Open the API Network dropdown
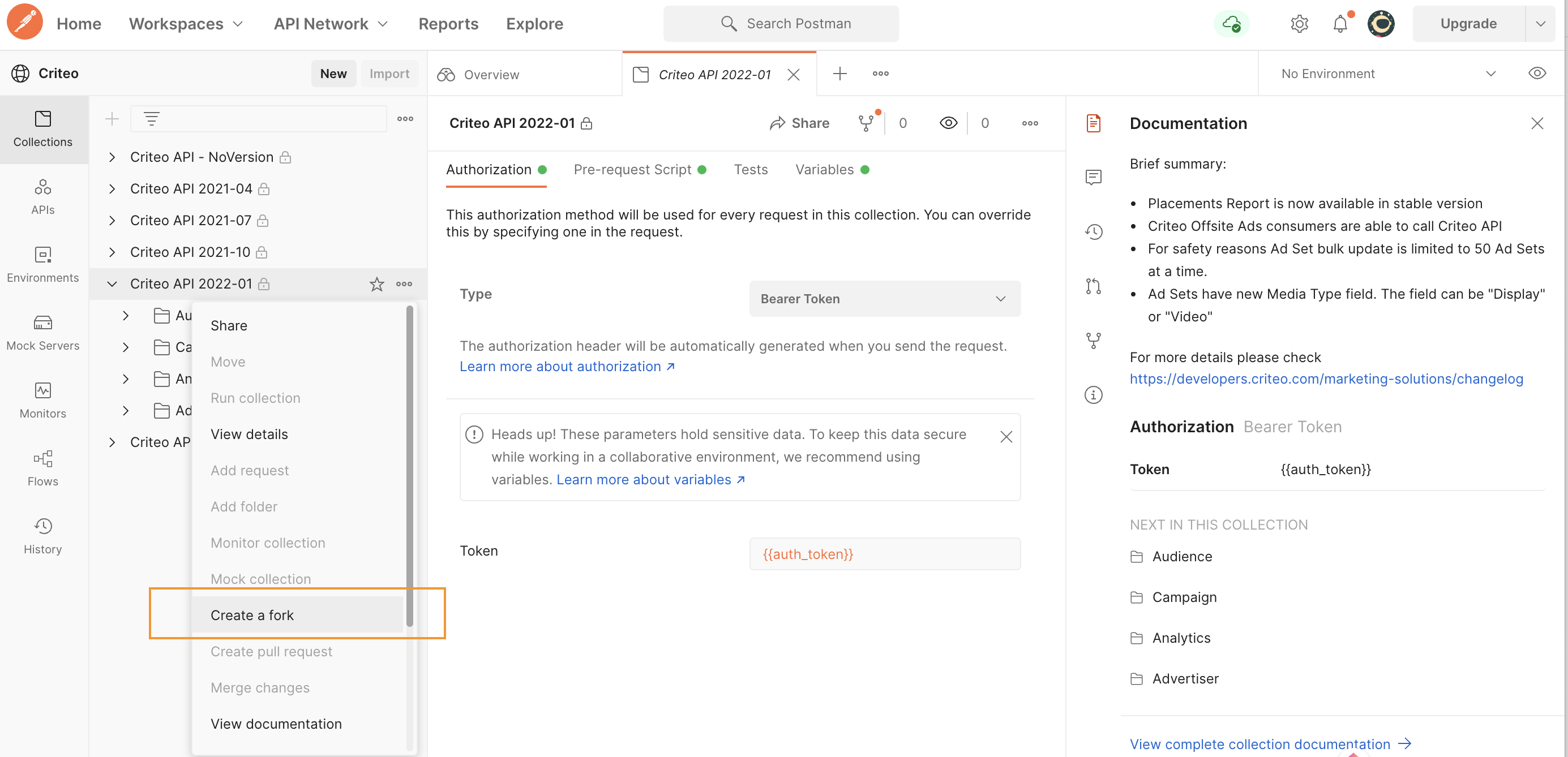 pos(331,24)
